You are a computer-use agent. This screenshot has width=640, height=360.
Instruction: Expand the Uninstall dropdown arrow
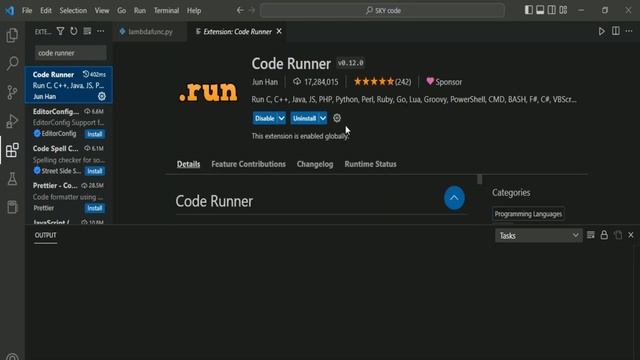tap(323, 118)
